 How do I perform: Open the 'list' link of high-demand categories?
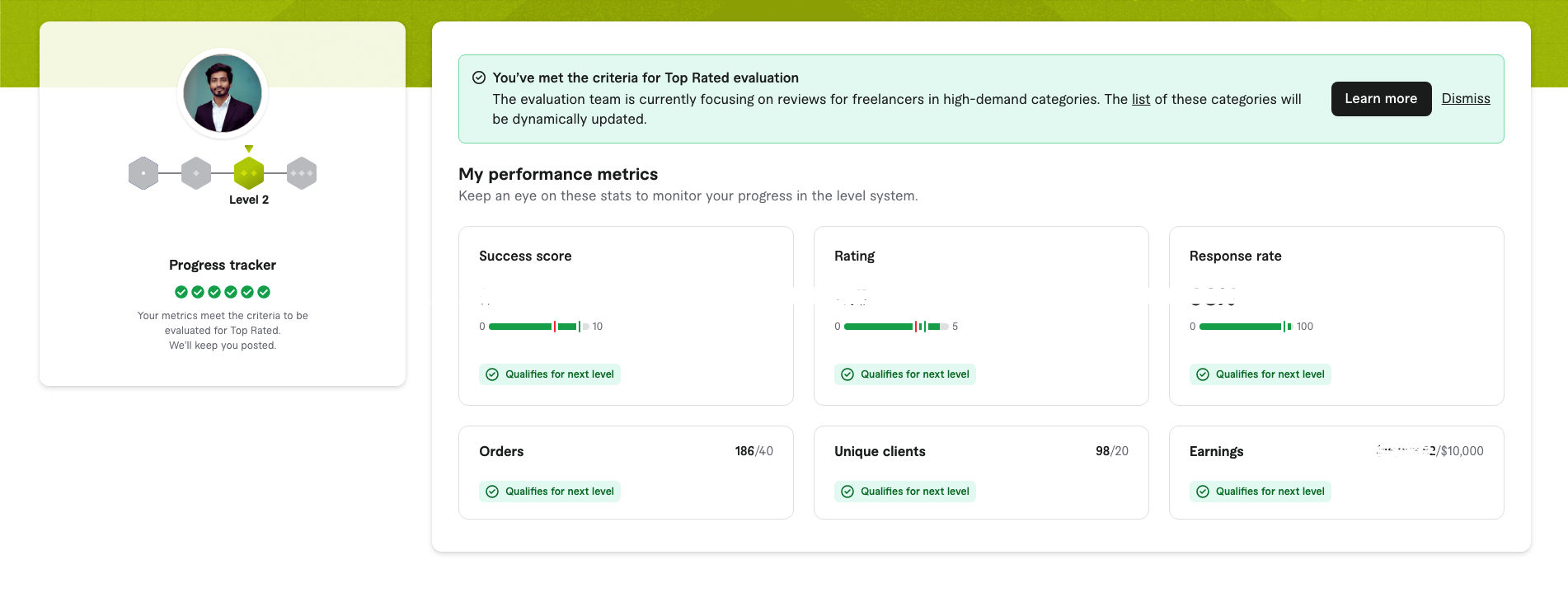coord(1140,99)
